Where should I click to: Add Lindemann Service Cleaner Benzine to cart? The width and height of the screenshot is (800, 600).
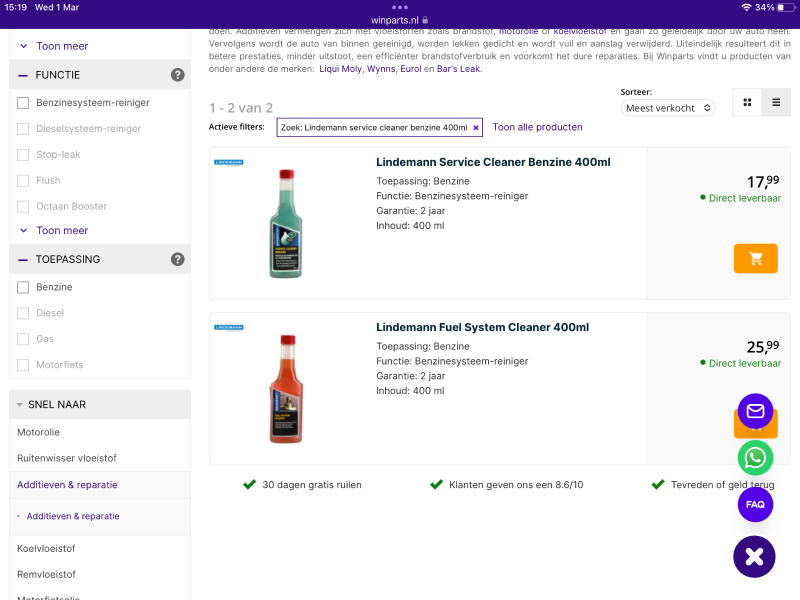(x=755, y=258)
